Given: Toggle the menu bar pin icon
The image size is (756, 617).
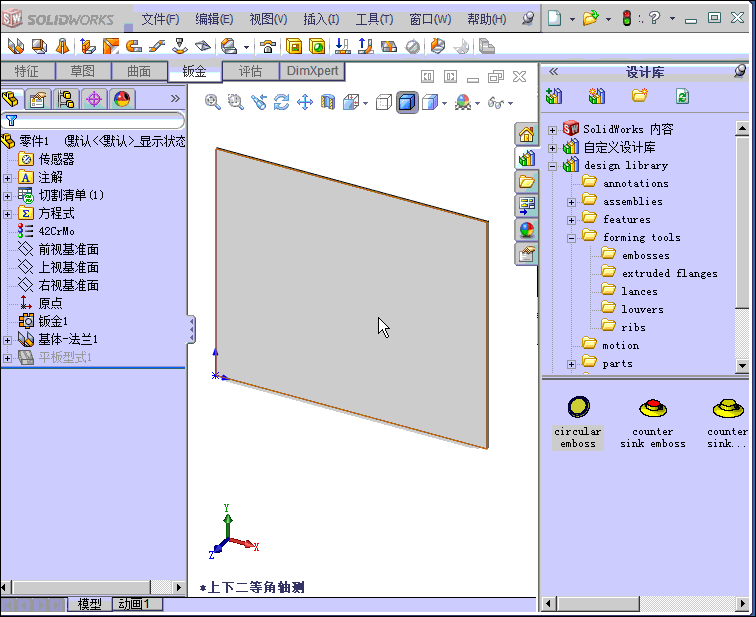Looking at the screenshot, I should tap(528, 19).
